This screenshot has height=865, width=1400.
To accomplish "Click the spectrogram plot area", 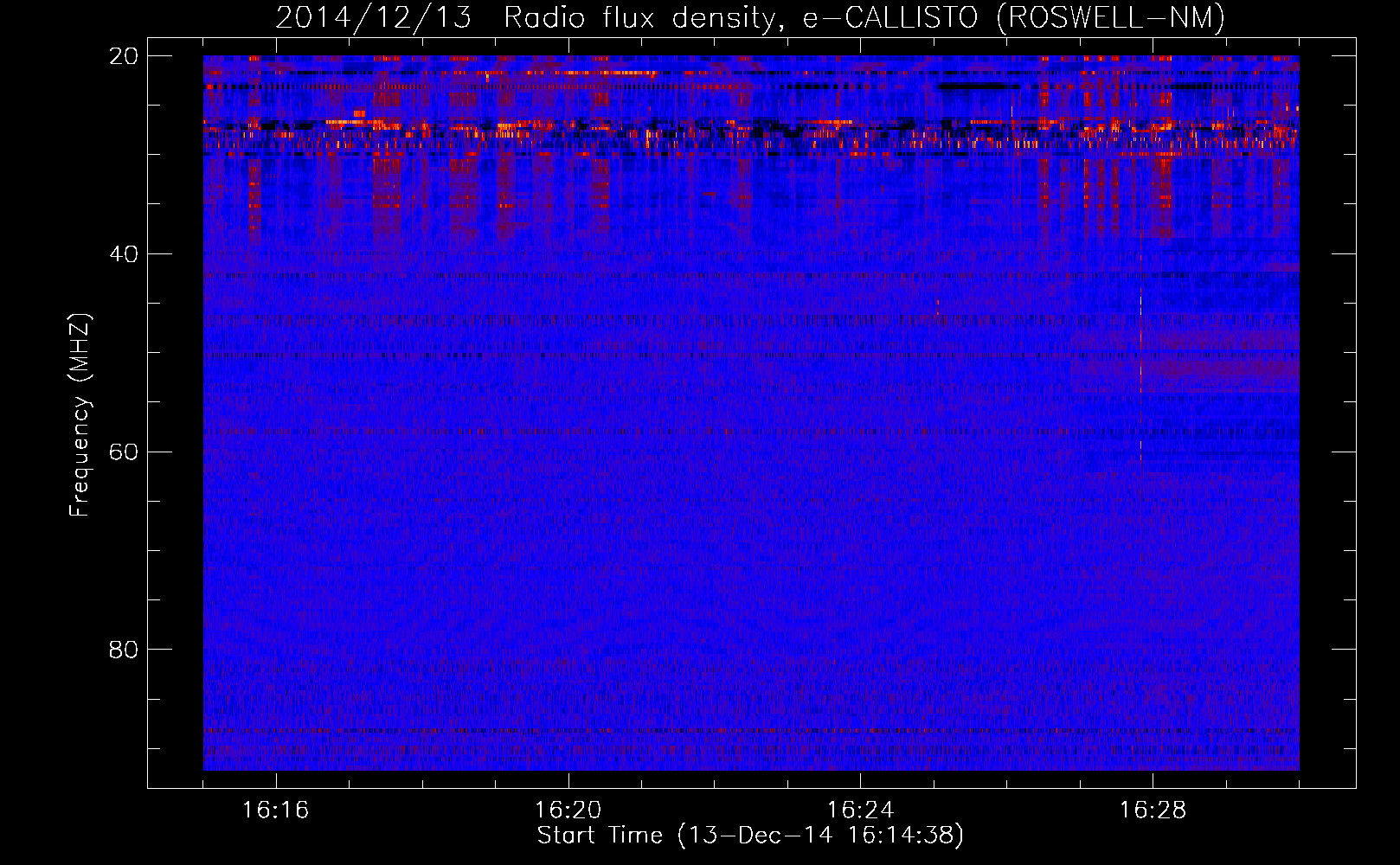I will 751,413.
